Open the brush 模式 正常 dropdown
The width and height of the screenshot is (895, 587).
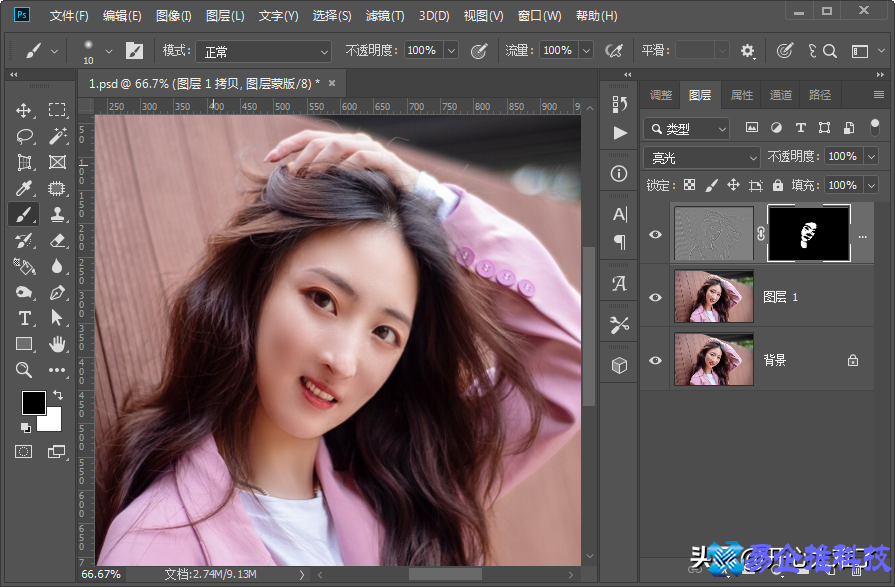point(263,51)
